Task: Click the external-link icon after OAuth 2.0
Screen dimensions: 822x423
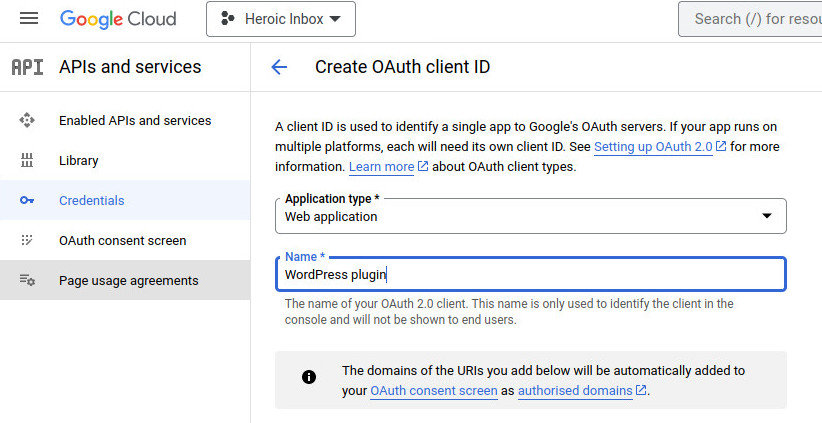Action: click(x=721, y=146)
